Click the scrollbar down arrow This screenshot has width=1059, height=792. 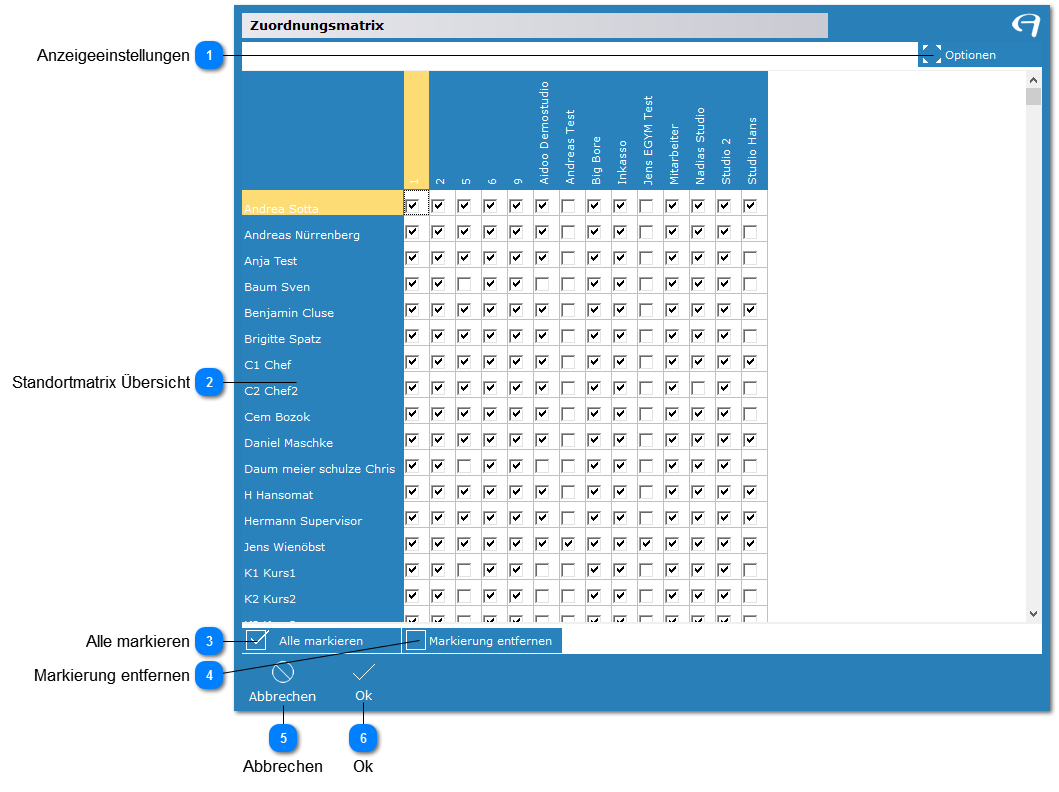point(1033,614)
